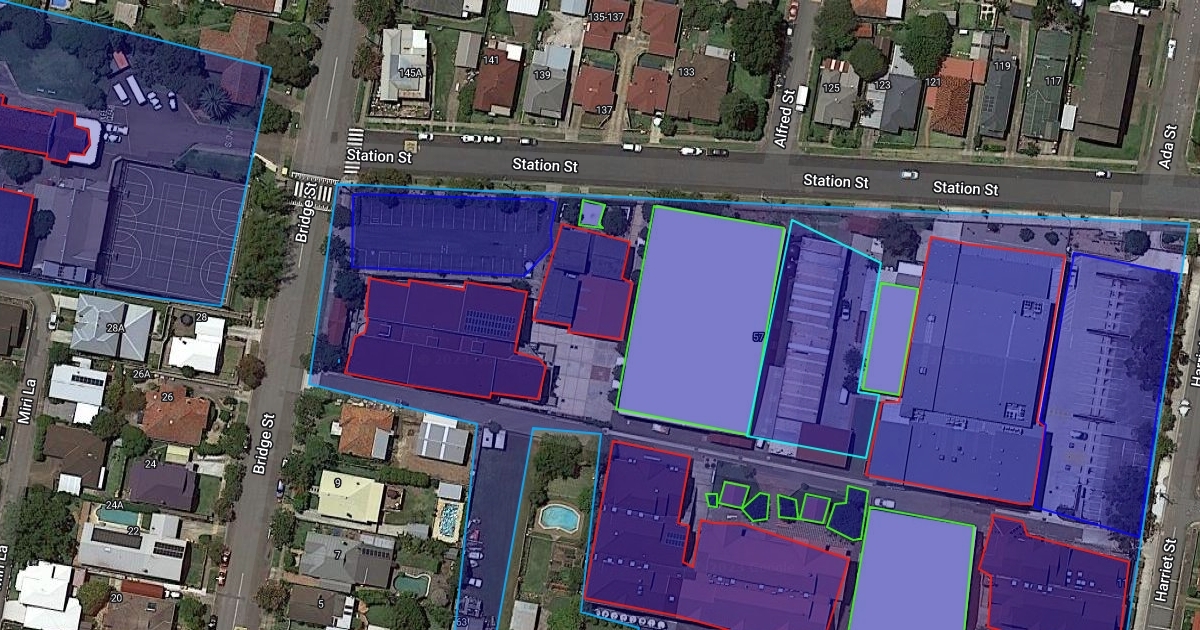Click the house number 133 label
This screenshot has height=630, width=1200.
[686, 72]
